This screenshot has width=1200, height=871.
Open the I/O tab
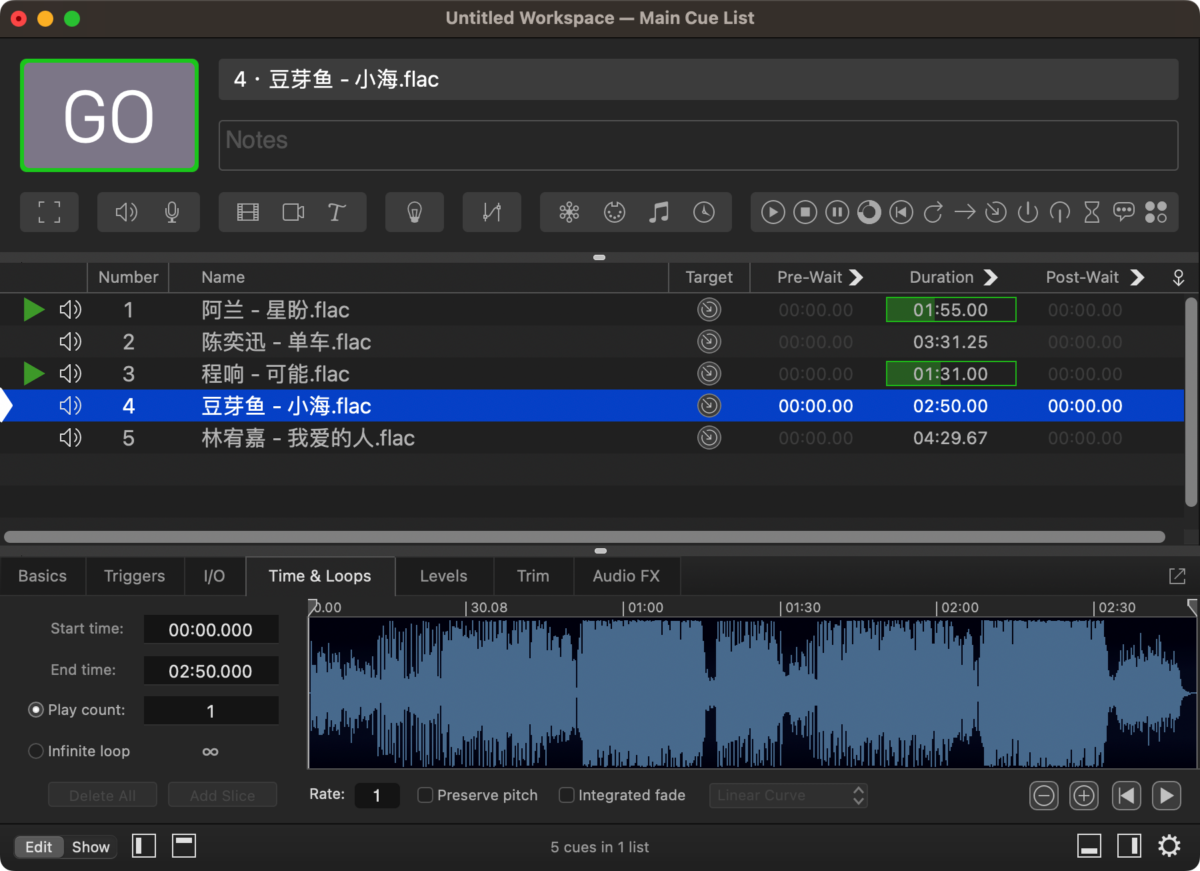[214, 576]
